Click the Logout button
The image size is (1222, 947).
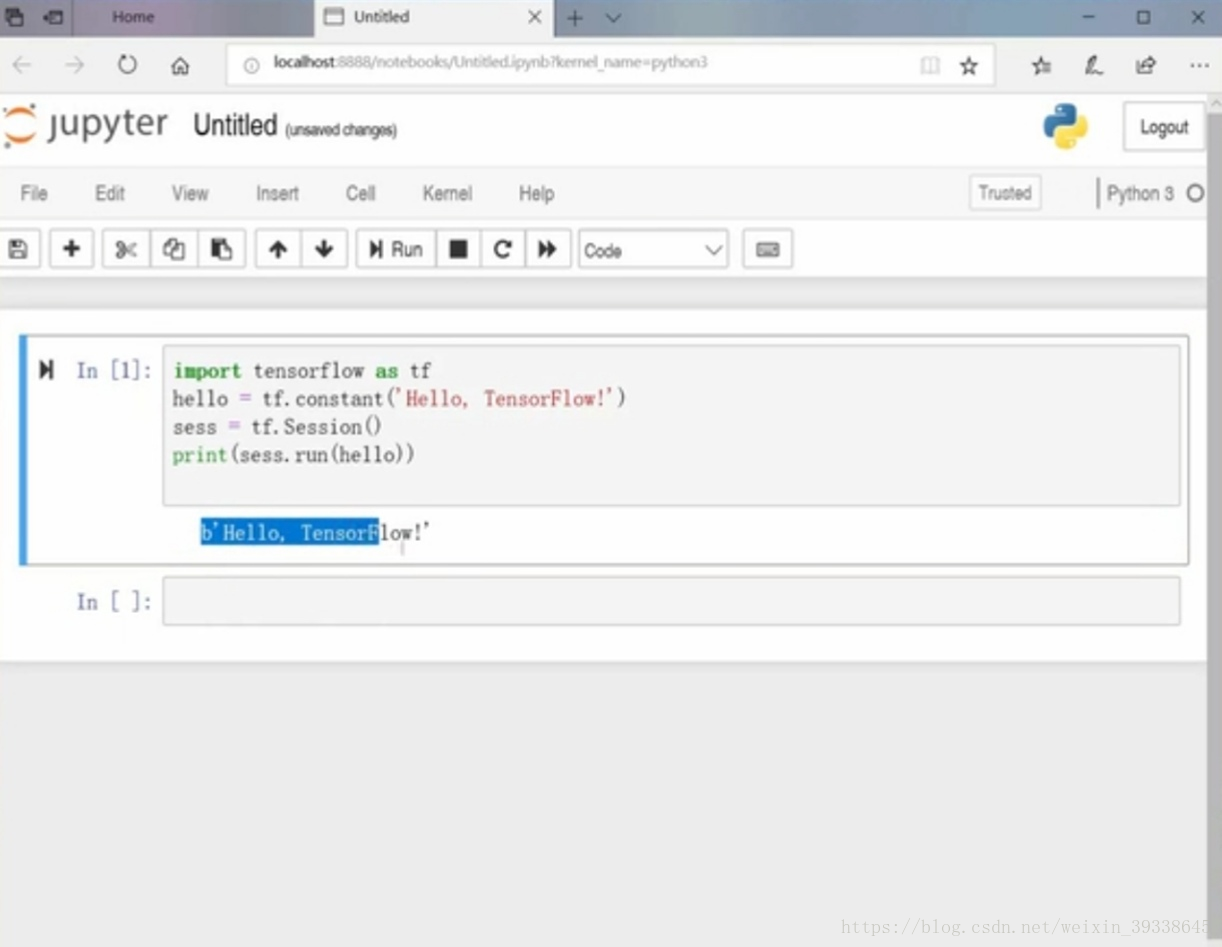(1164, 127)
